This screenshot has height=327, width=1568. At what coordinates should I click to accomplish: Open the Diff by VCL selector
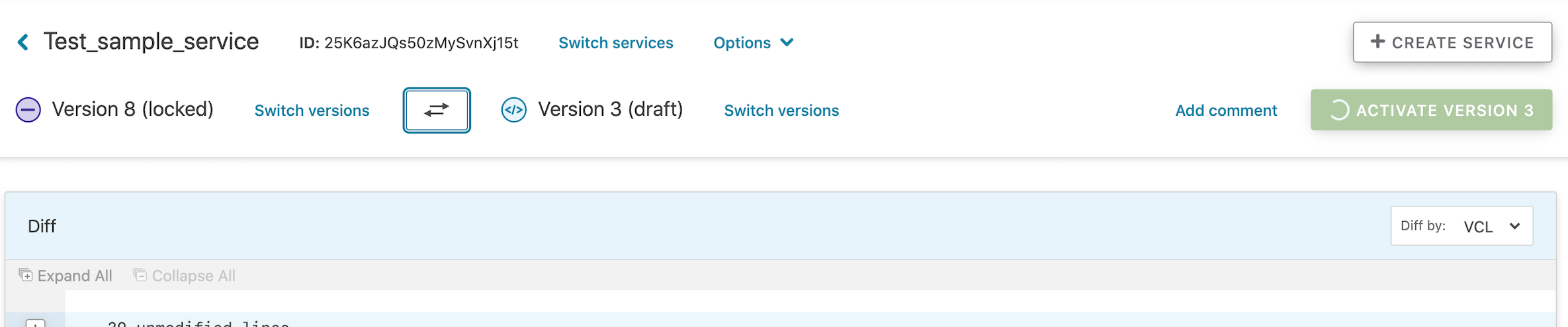pyautogui.click(x=1461, y=226)
